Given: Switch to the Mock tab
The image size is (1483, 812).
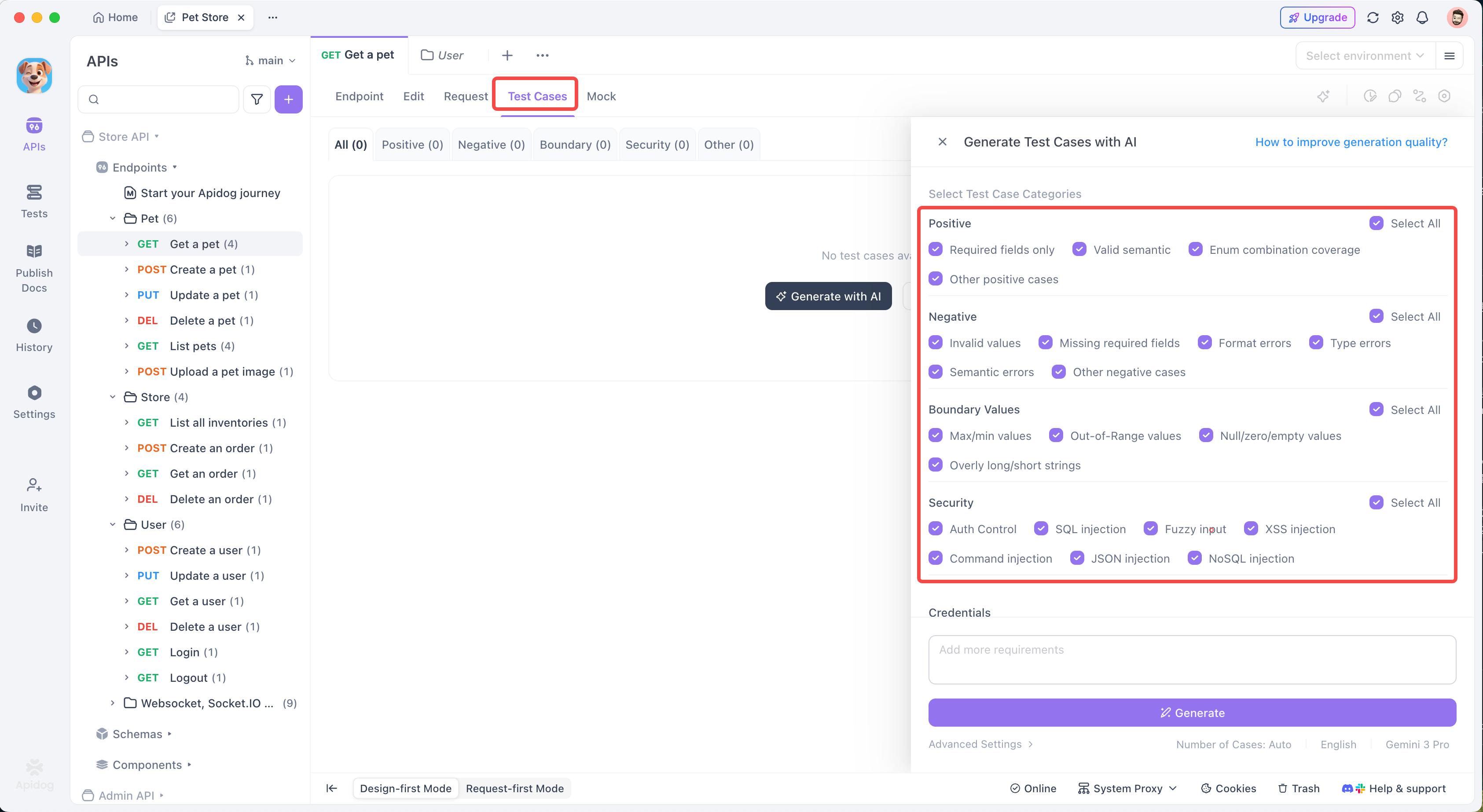Looking at the screenshot, I should click(x=601, y=96).
